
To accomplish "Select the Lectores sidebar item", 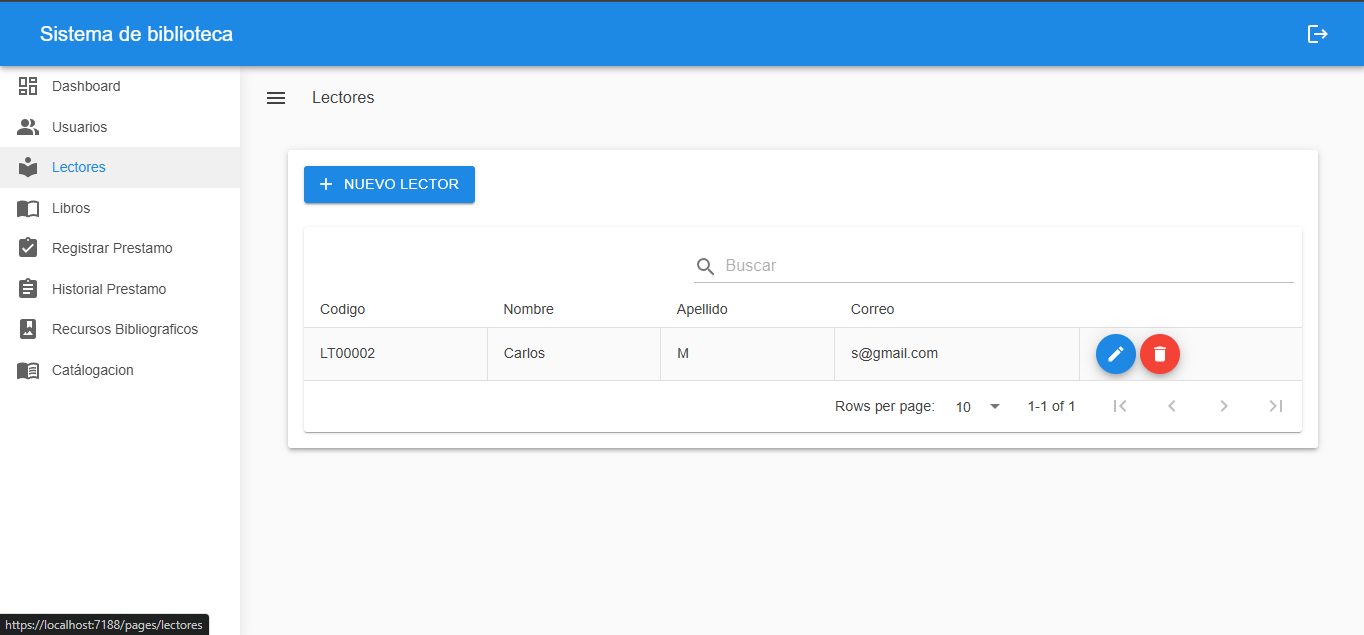I will 79,167.
